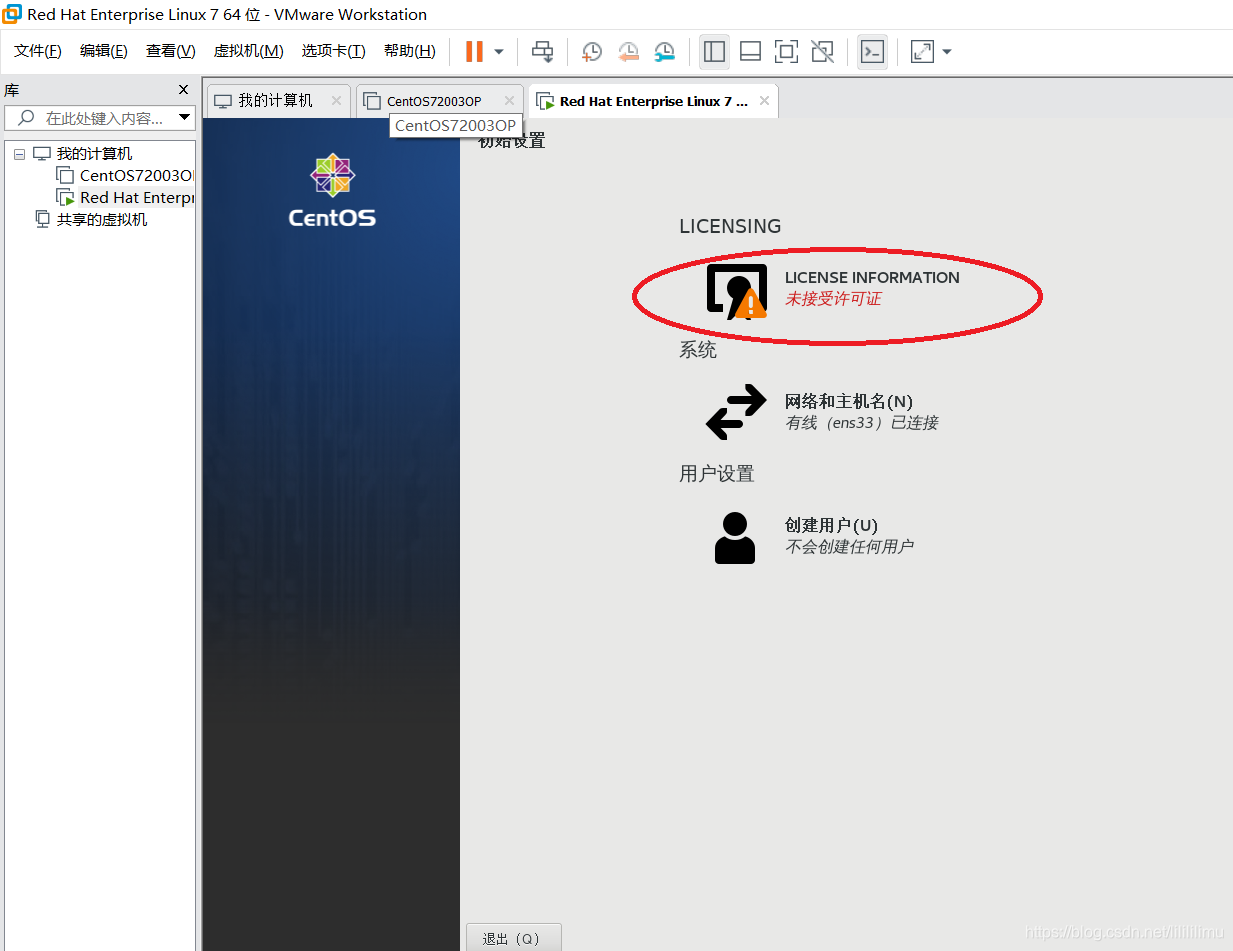
Task: Close the Red Hat Enterprise Linux 7 tab
Action: click(x=764, y=101)
